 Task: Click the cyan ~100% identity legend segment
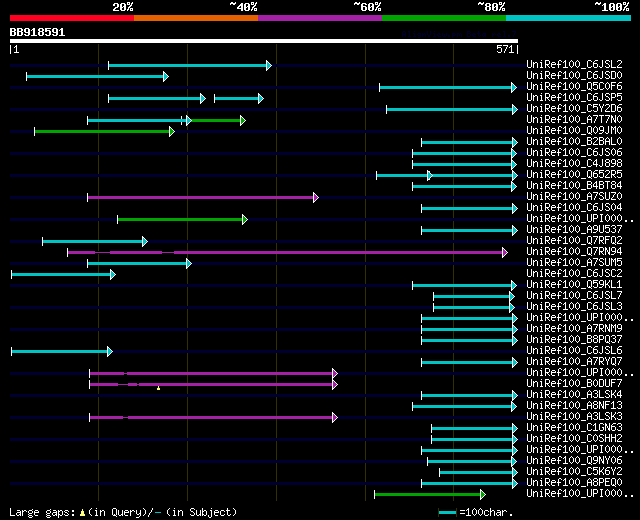click(569, 18)
